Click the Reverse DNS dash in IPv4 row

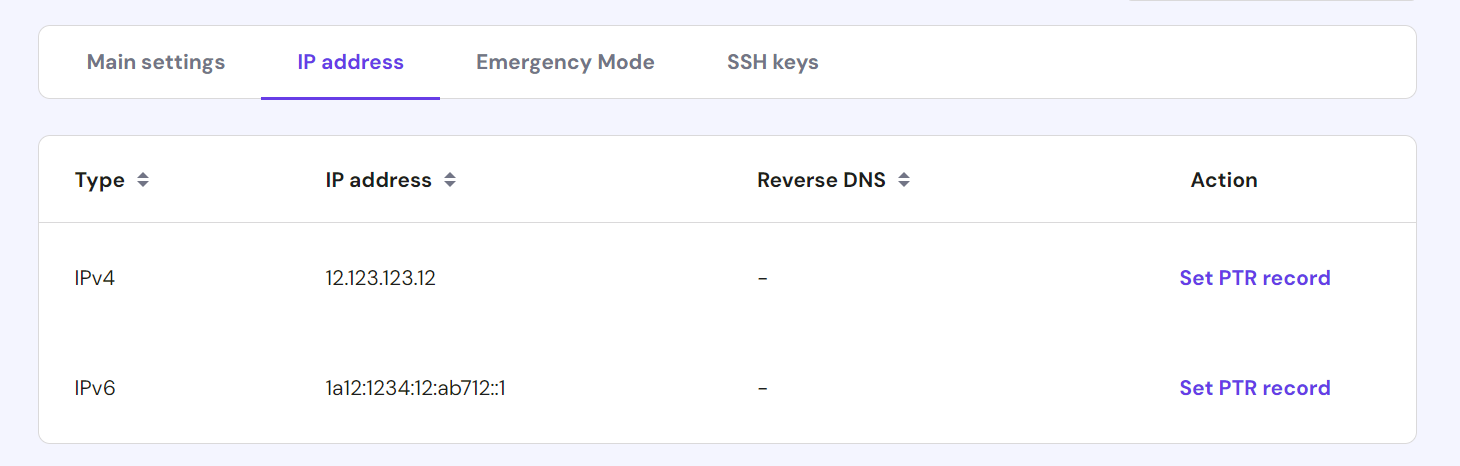(762, 278)
